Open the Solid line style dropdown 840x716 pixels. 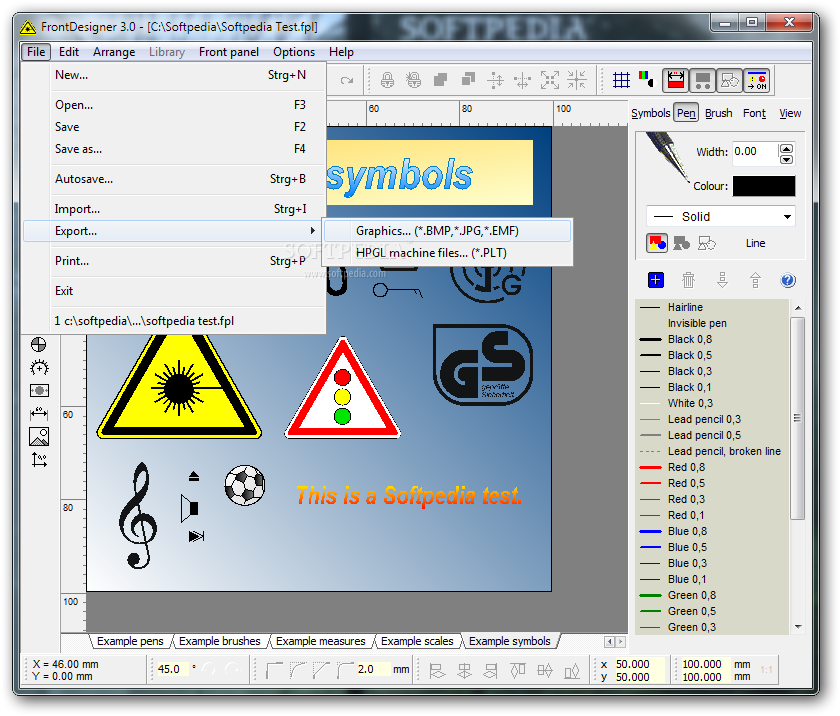[721, 216]
